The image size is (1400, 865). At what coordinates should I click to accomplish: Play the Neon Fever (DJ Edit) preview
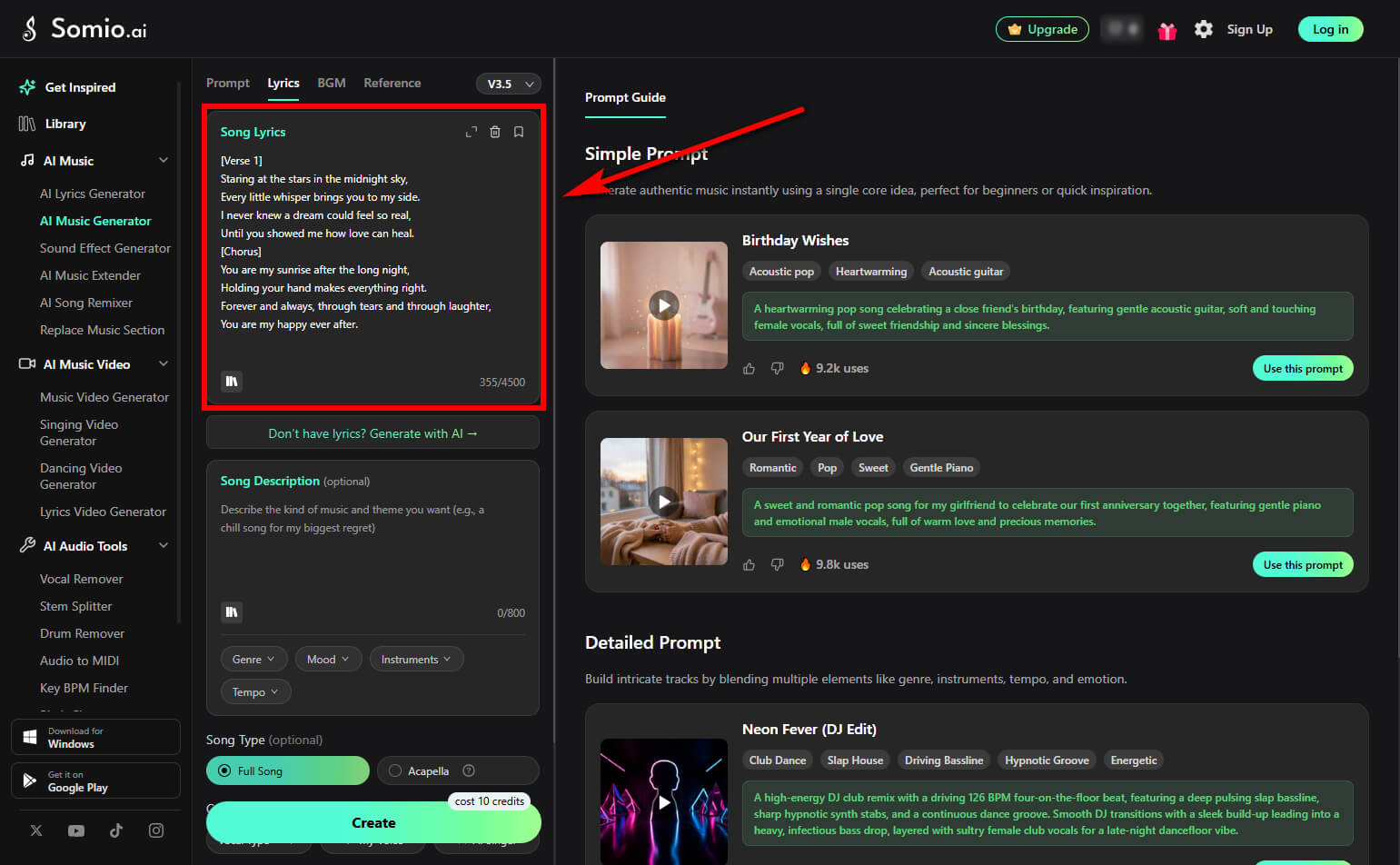point(664,802)
